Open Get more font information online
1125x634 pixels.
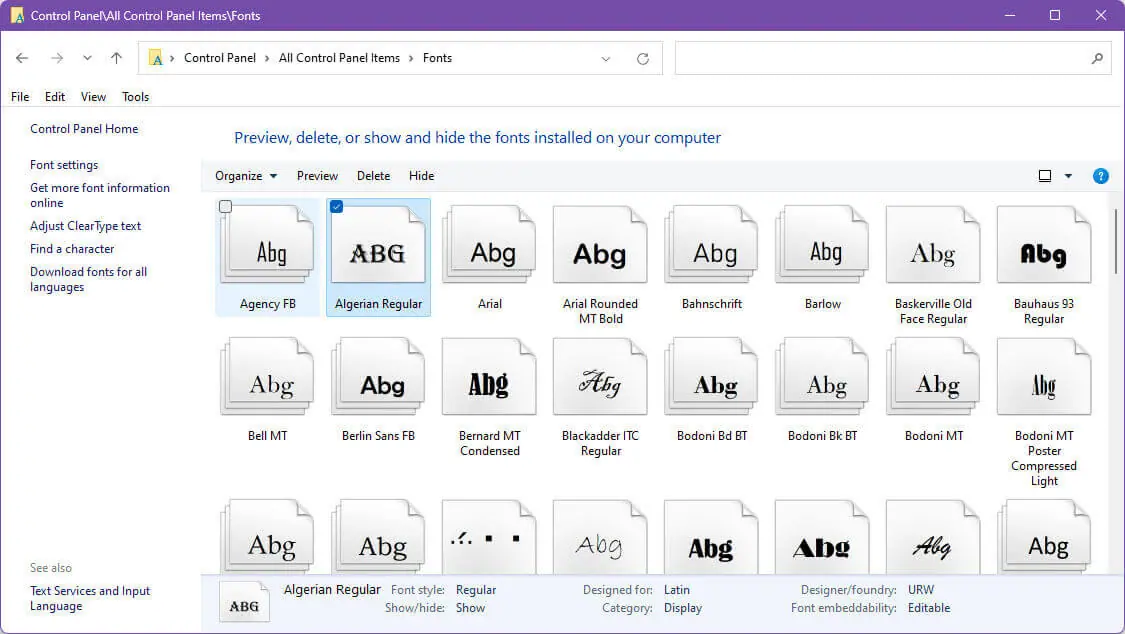100,195
